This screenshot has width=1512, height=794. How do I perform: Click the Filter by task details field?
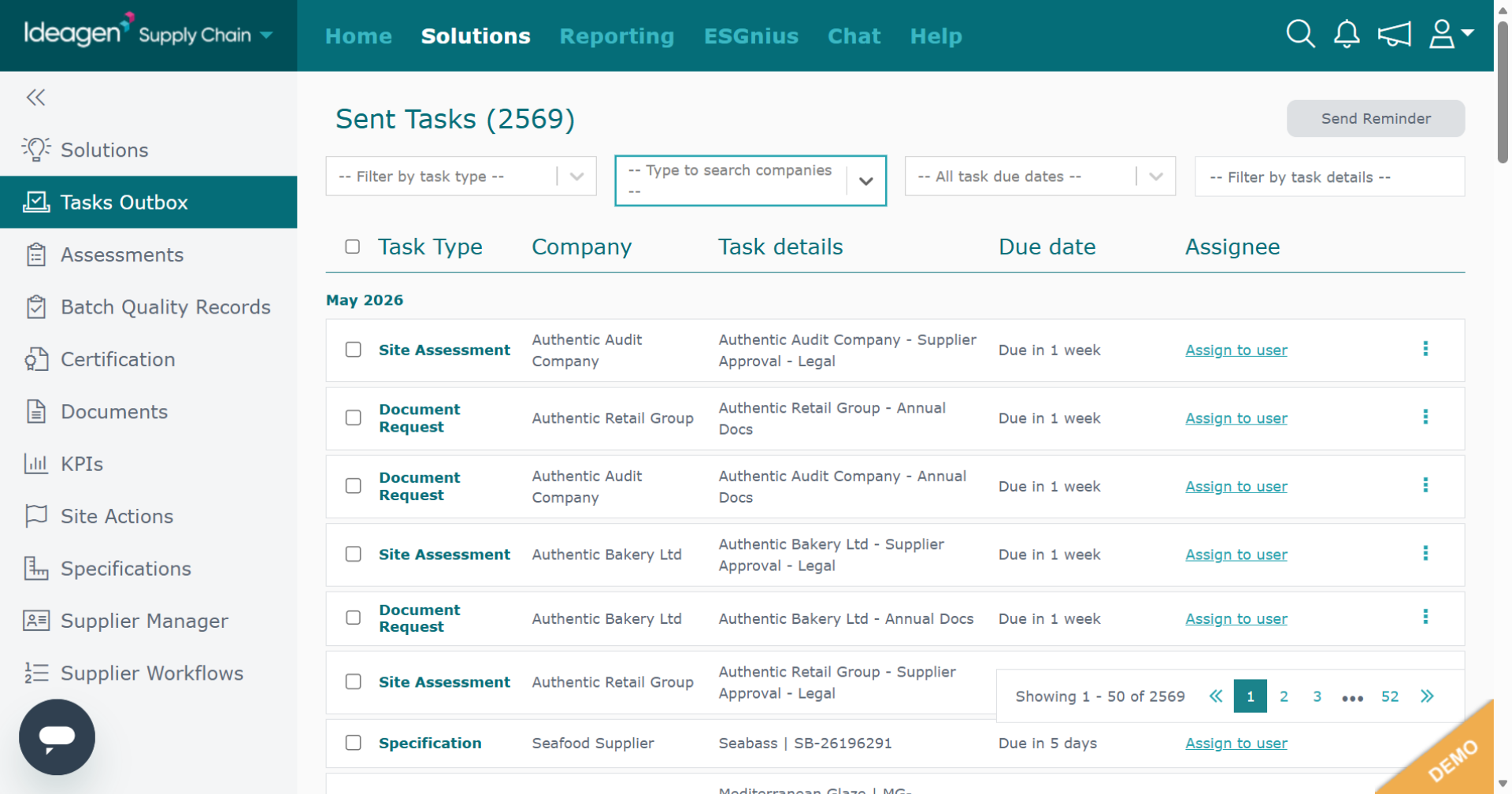(x=1329, y=176)
